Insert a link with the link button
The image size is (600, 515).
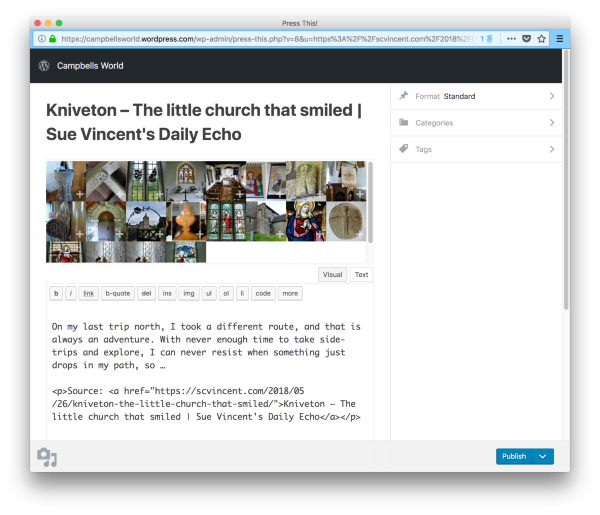coord(88,293)
